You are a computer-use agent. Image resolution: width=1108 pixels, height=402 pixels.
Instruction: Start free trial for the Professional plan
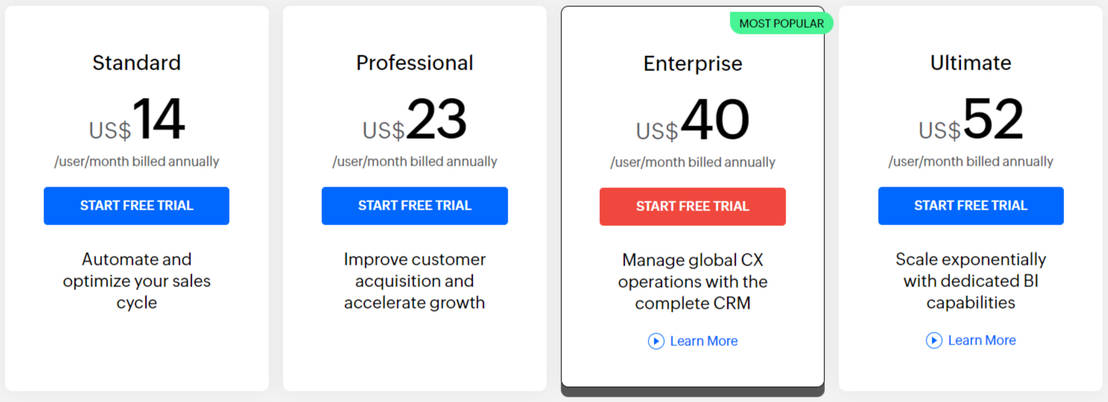click(414, 206)
